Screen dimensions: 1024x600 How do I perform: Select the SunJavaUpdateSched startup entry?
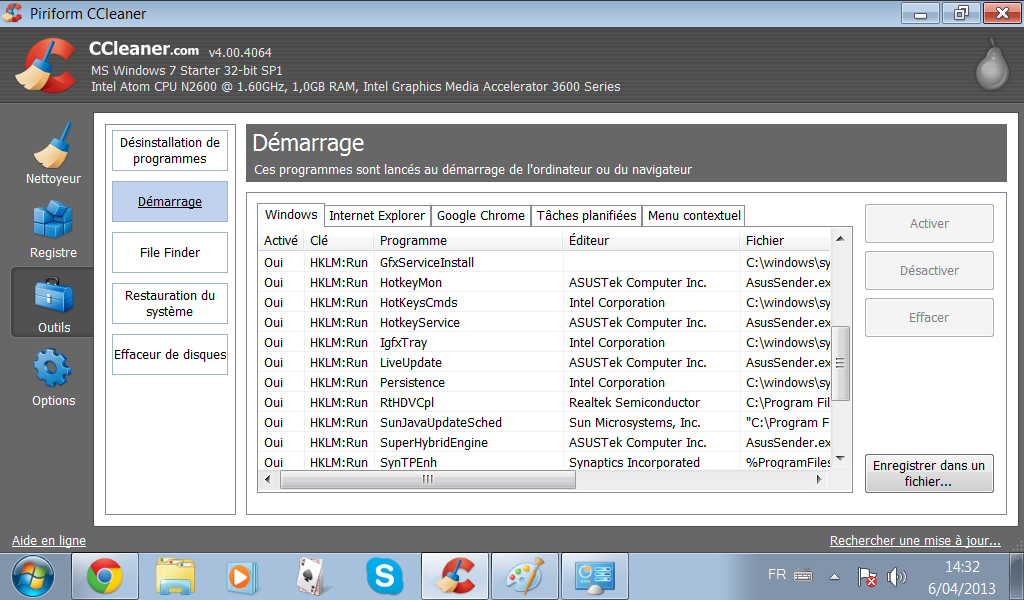pyautogui.click(x=545, y=422)
